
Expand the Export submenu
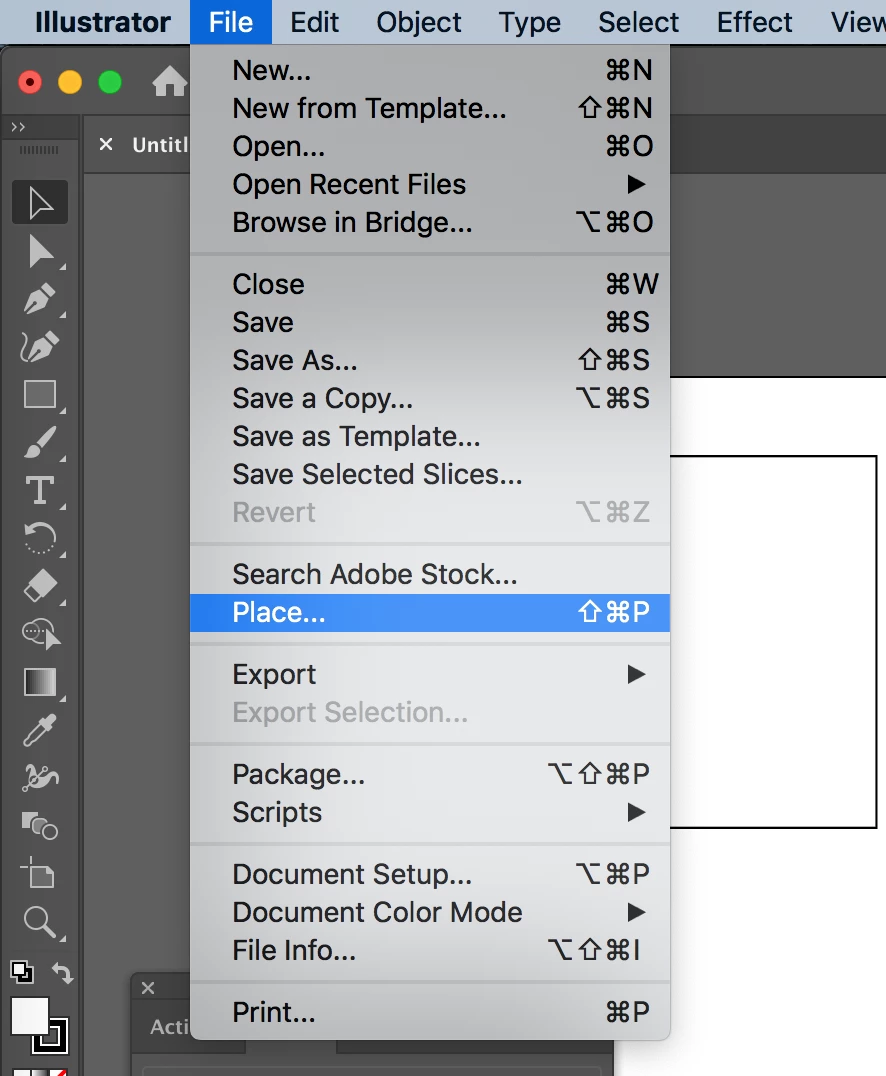[x=430, y=675]
